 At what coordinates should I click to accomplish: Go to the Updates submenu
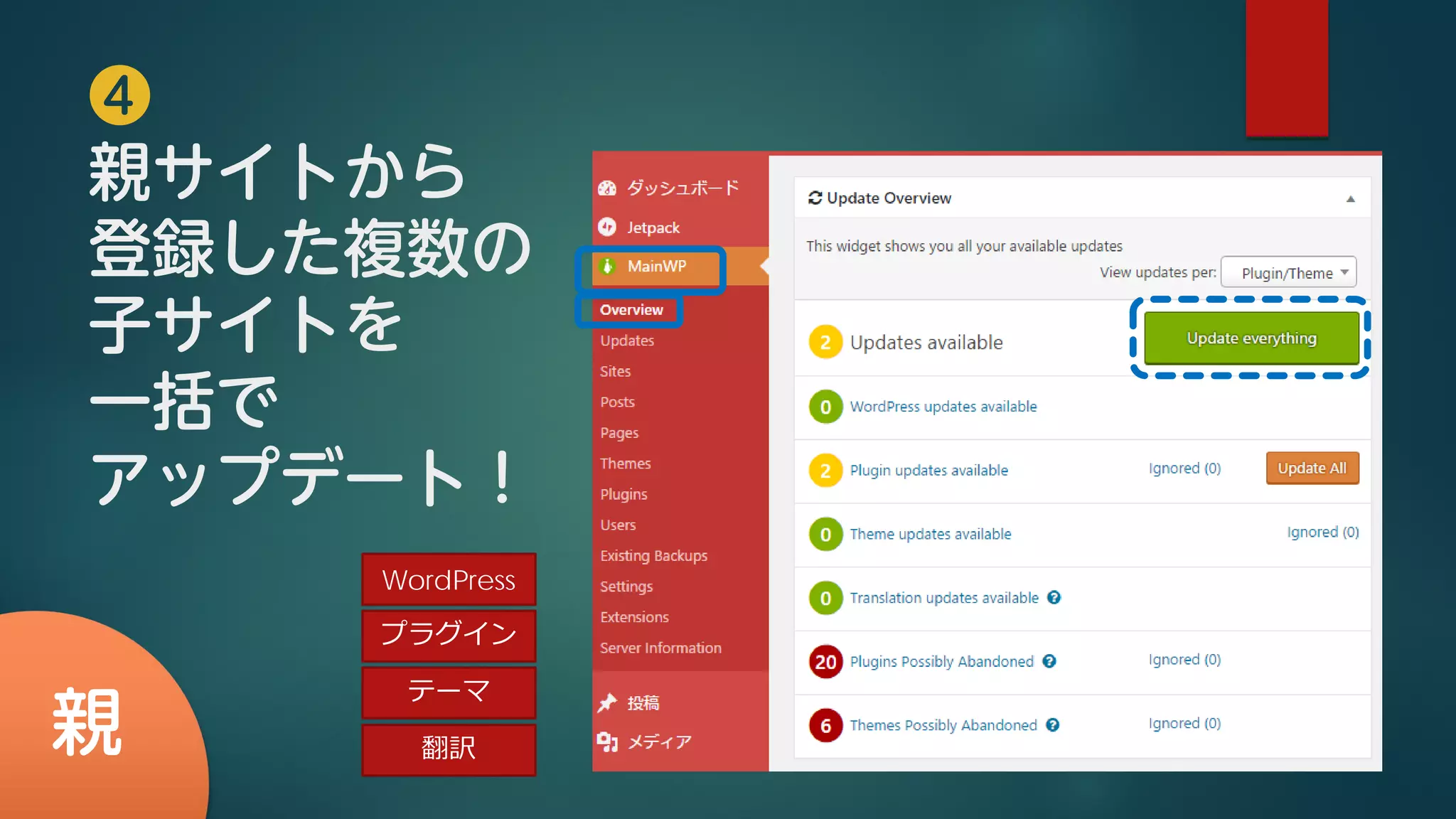tap(626, 341)
